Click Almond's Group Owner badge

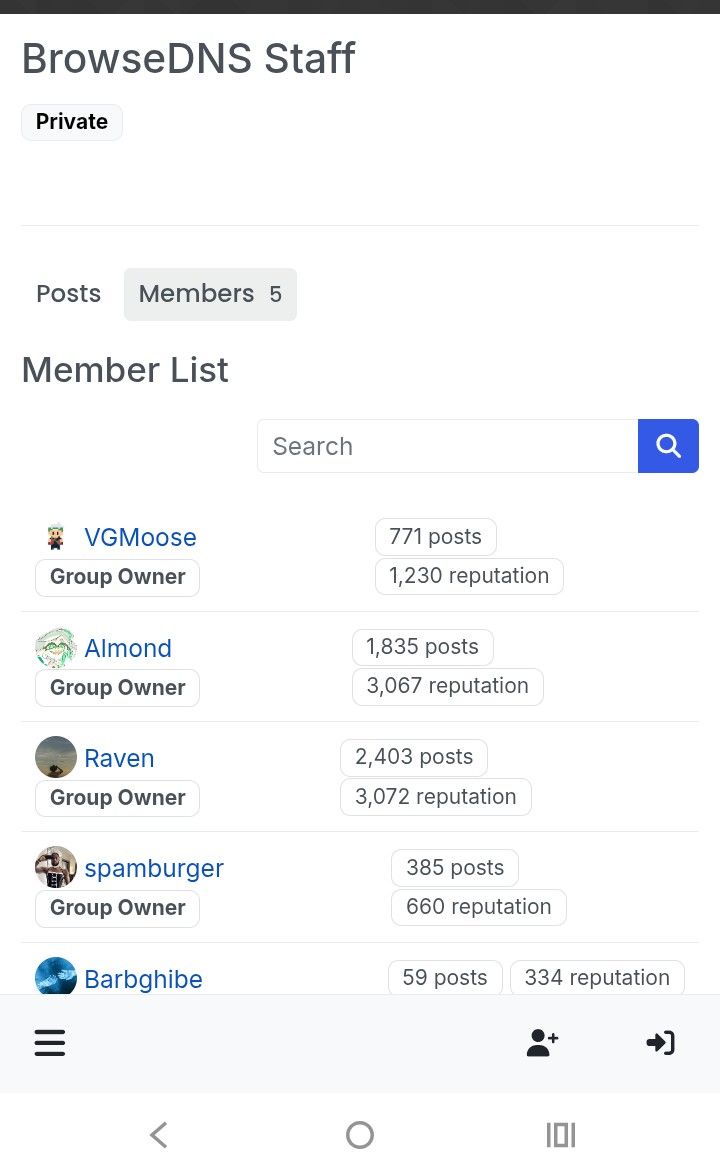pyautogui.click(x=118, y=688)
